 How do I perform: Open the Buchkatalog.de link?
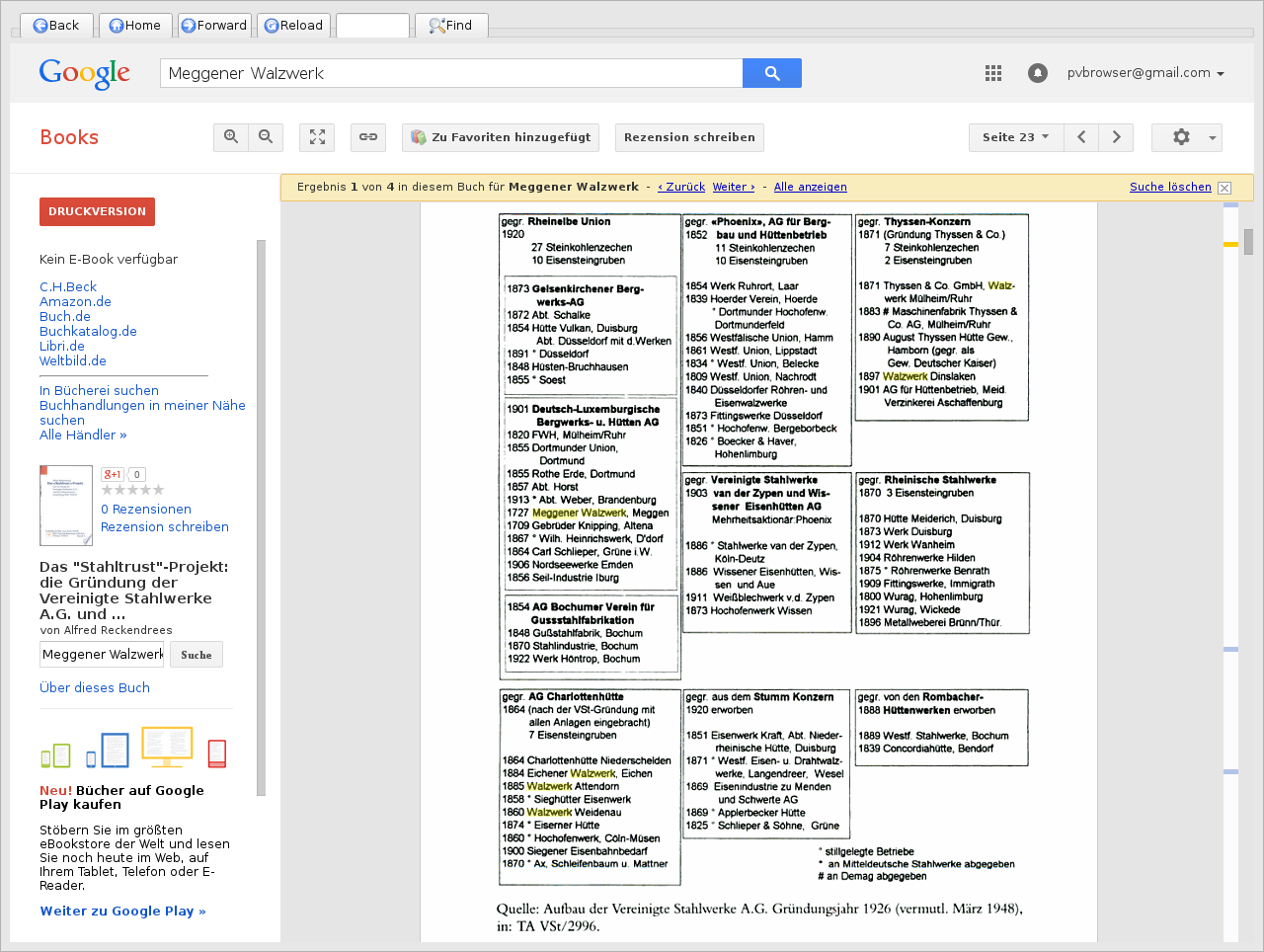(88, 331)
